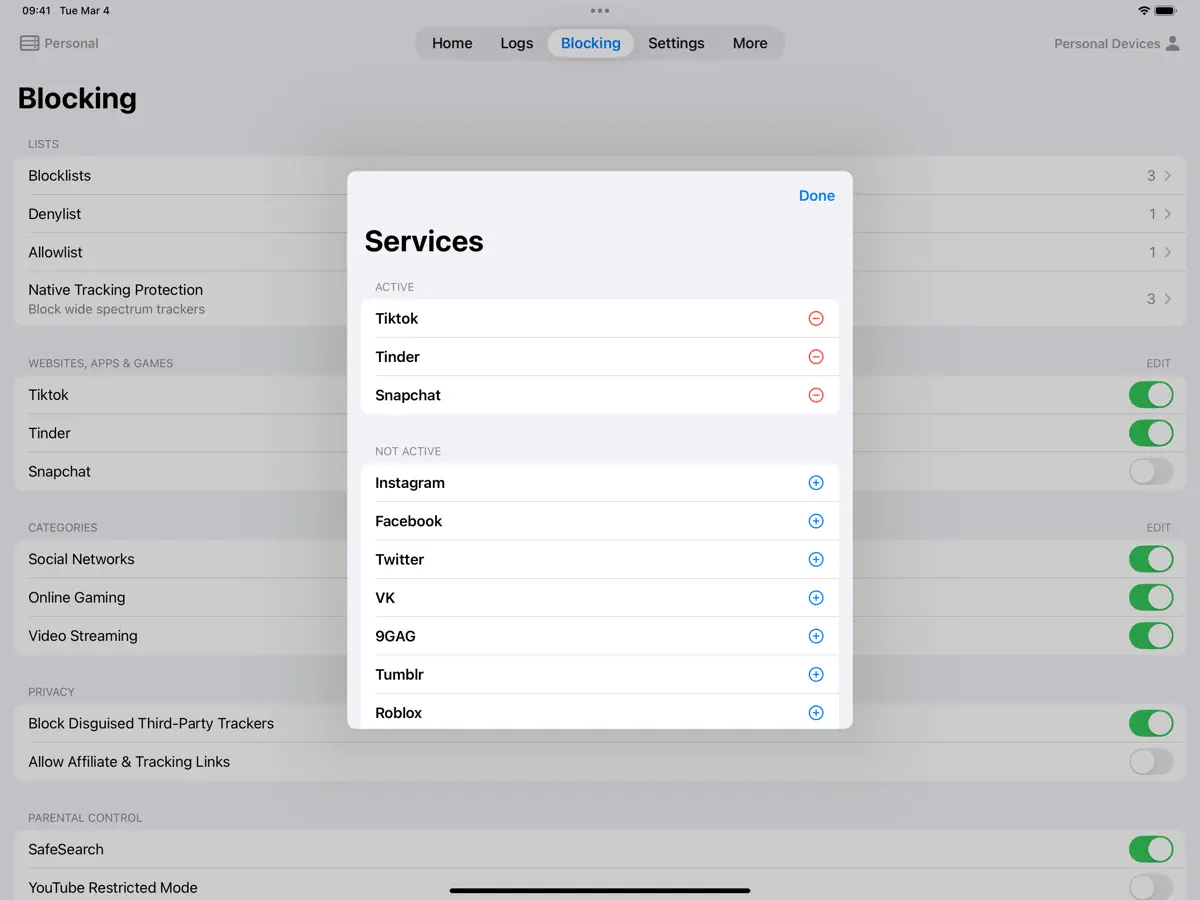
Task: Open the Personal profile label
Action: click(x=72, y=44)
